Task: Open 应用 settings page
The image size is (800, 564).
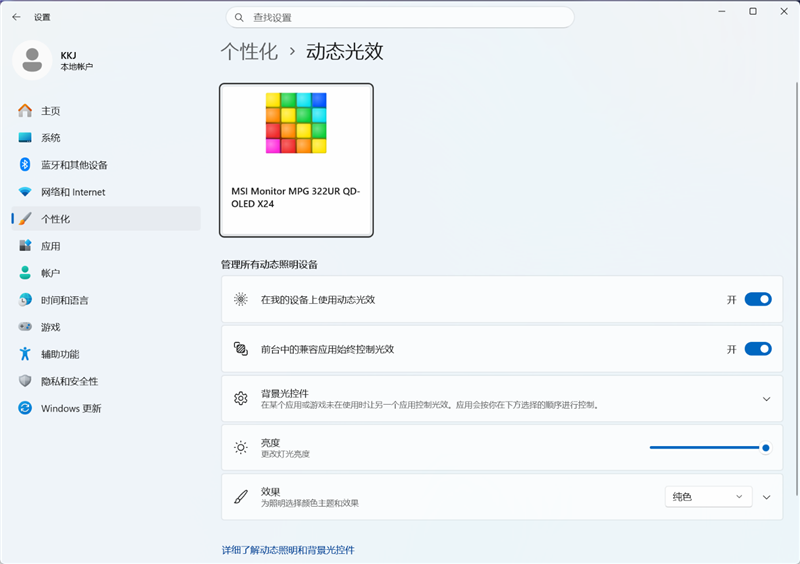Action: (x=106, y=246)
